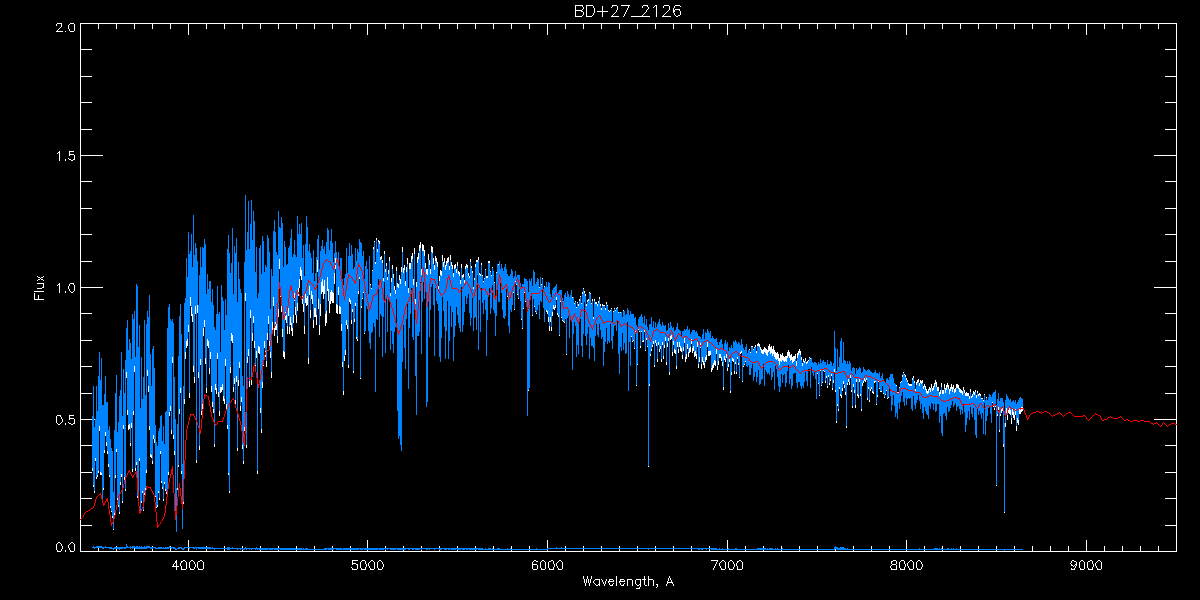Image resolution: width=1200 pixels, height=600 pixels.
Task: Select the 4000 wavelength tick label
Action: 188,565
